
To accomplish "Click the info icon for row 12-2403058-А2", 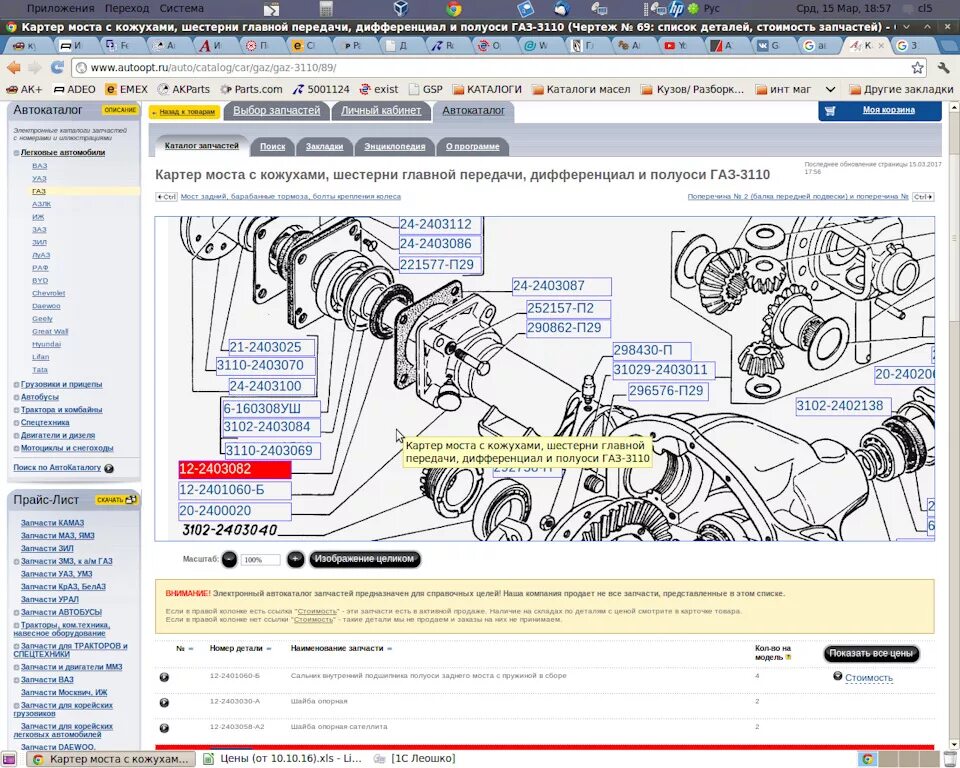I will (164, 728).
